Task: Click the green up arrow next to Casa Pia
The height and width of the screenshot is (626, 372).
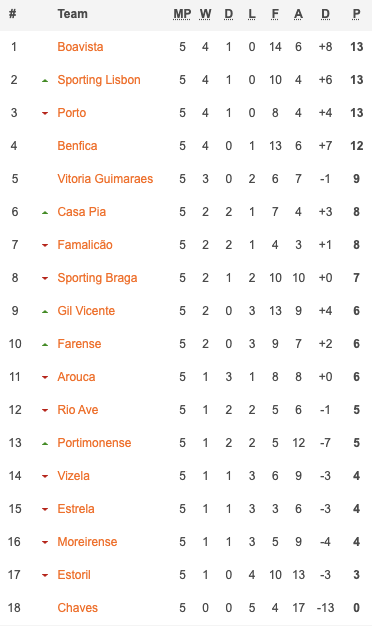Action: [45, 213]
